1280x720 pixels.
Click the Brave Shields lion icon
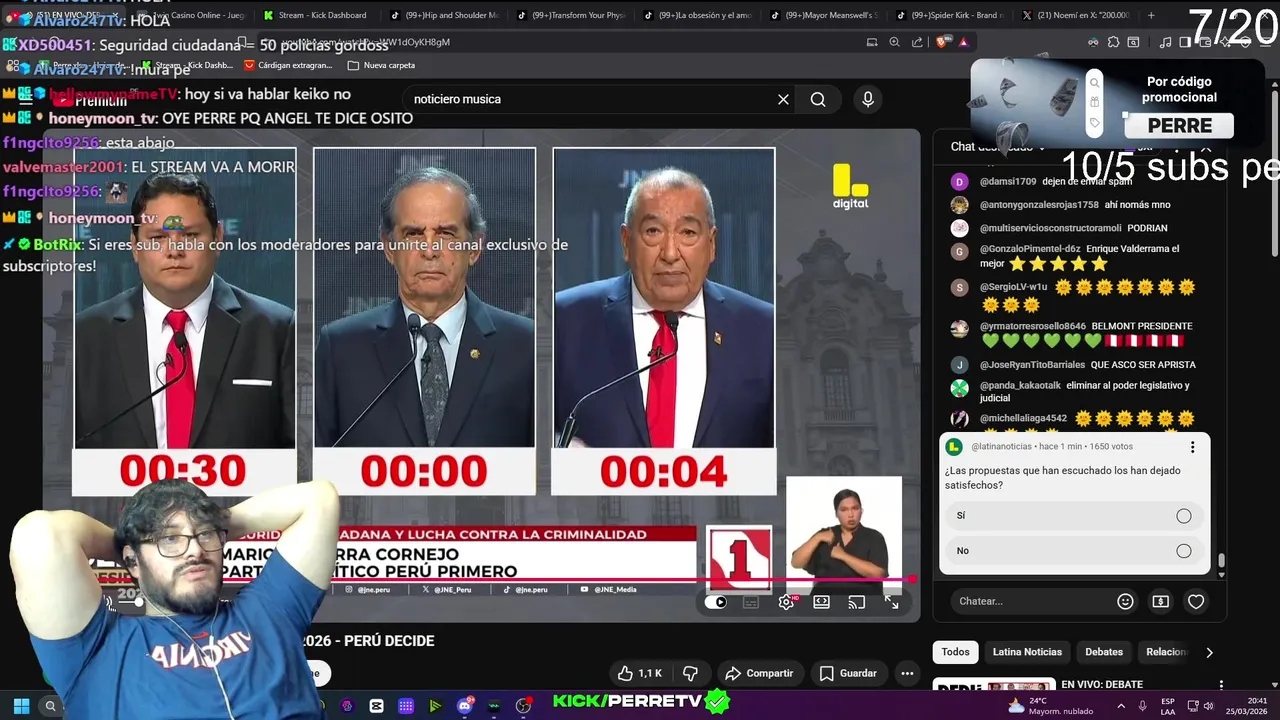tap(940, 42)
